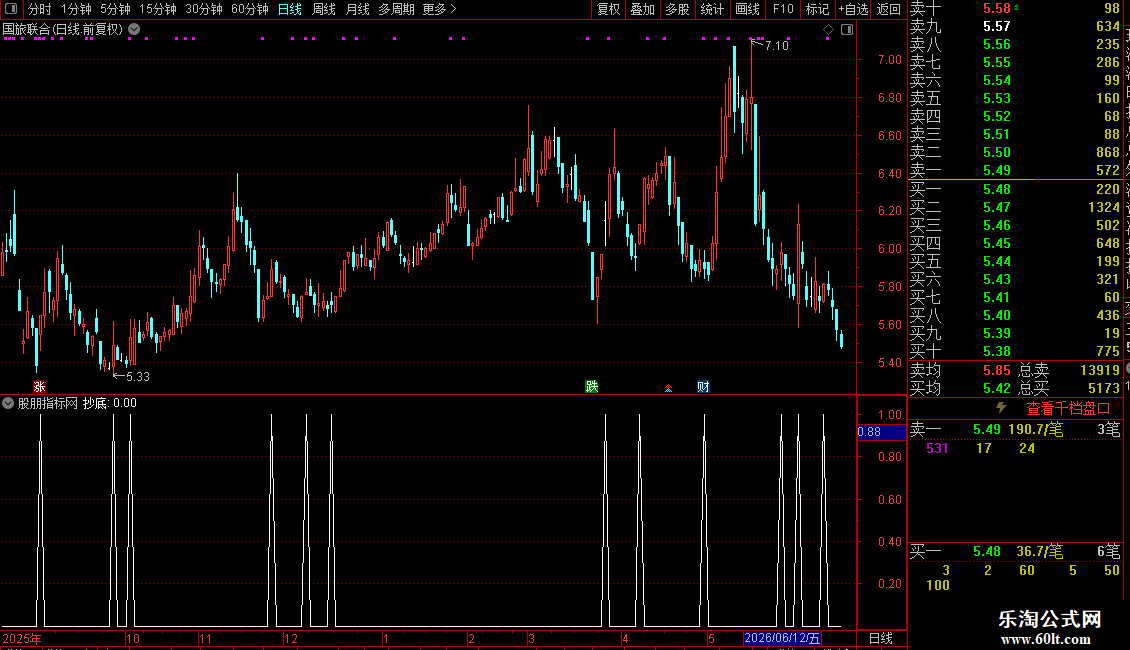Switch to 30分钟 chart period
Image resolution: width=1130 pixels, height=650 pixels.
[204, 9]
